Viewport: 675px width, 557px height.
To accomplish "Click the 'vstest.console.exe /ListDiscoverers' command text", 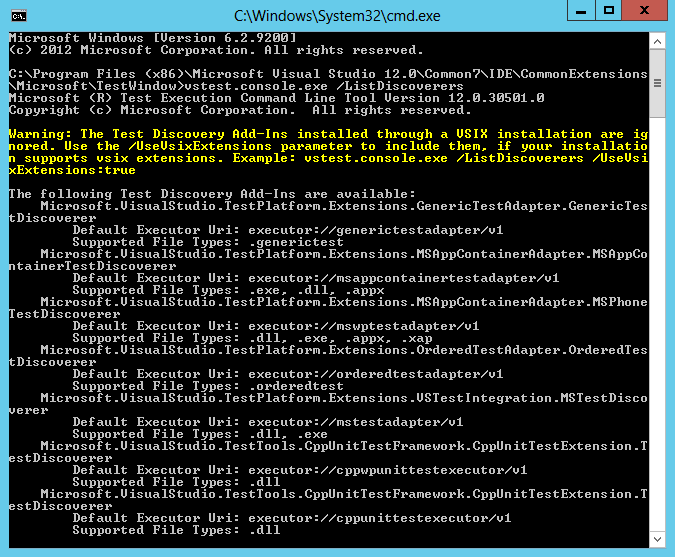I will 324,86.
